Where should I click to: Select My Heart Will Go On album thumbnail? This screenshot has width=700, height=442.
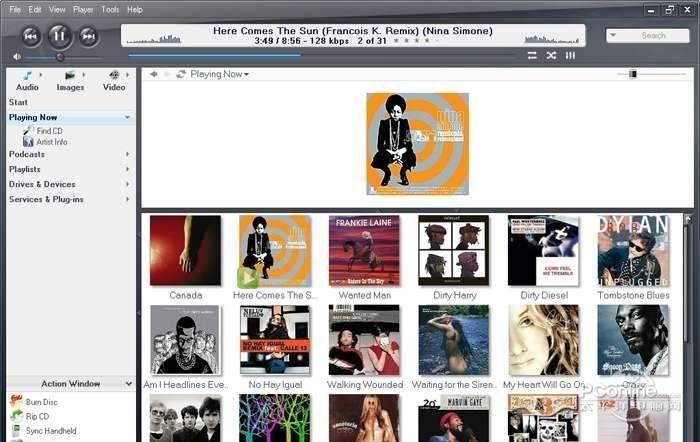(543, 340)
